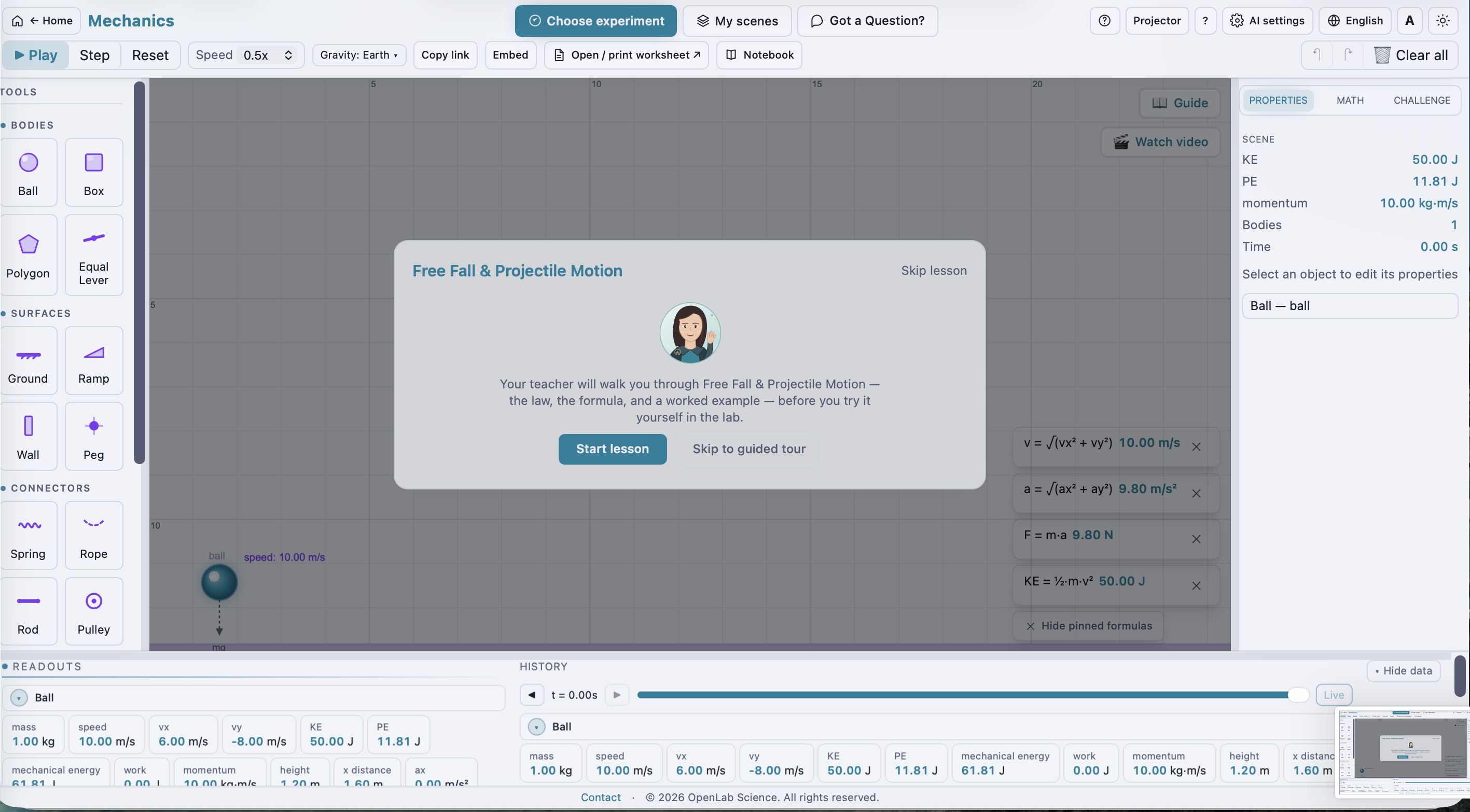Click Start lesson button

click(x=612, y=449)
